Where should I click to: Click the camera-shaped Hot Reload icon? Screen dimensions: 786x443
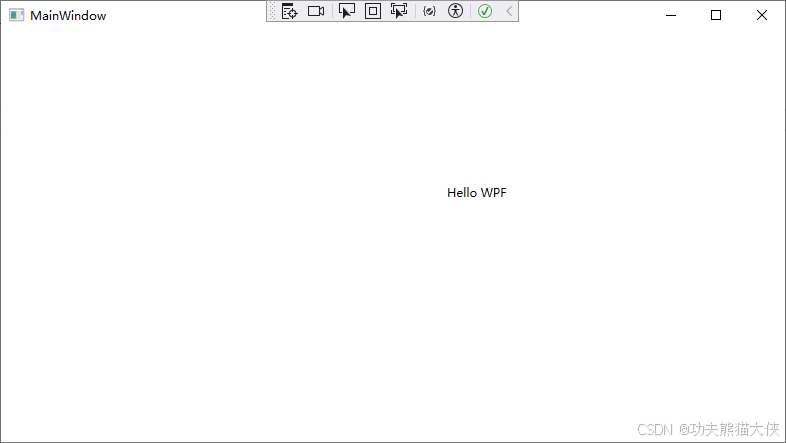[316, 11]
